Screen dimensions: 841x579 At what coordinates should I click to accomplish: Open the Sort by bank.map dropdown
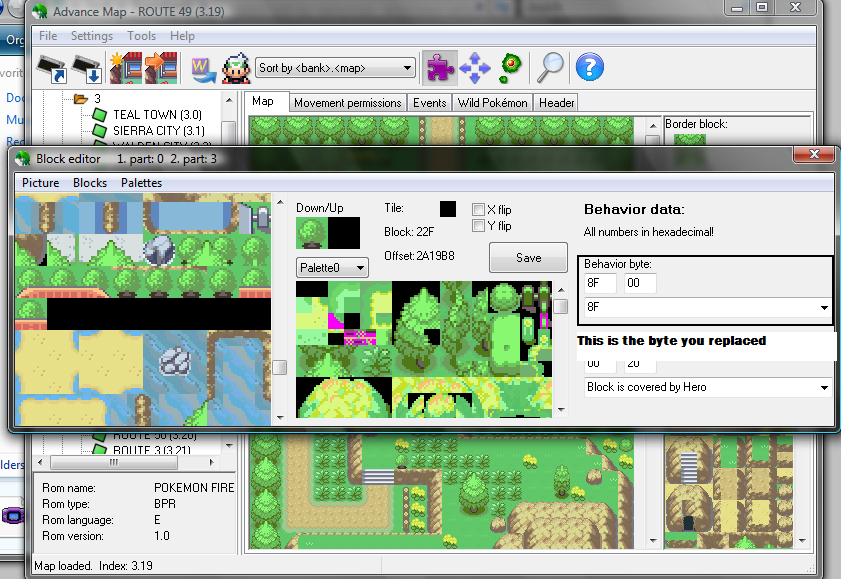point(407,68)
